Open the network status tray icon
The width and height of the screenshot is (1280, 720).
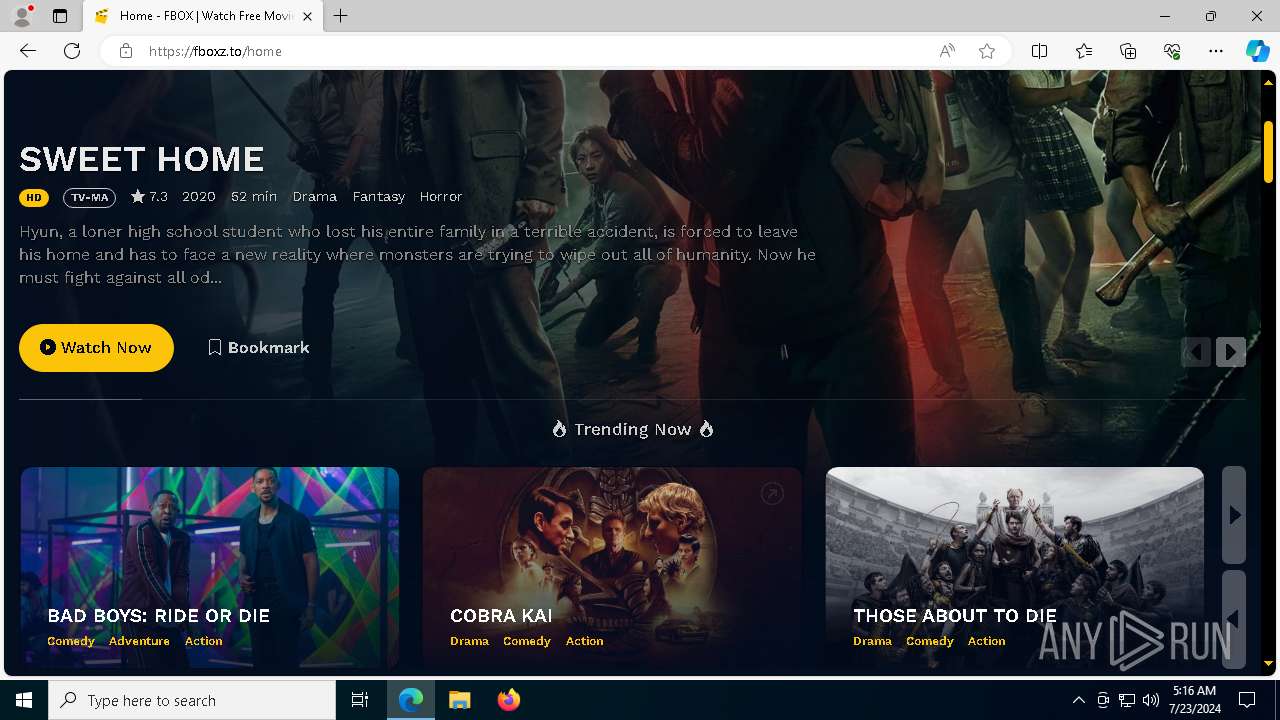click(1127, 700)
